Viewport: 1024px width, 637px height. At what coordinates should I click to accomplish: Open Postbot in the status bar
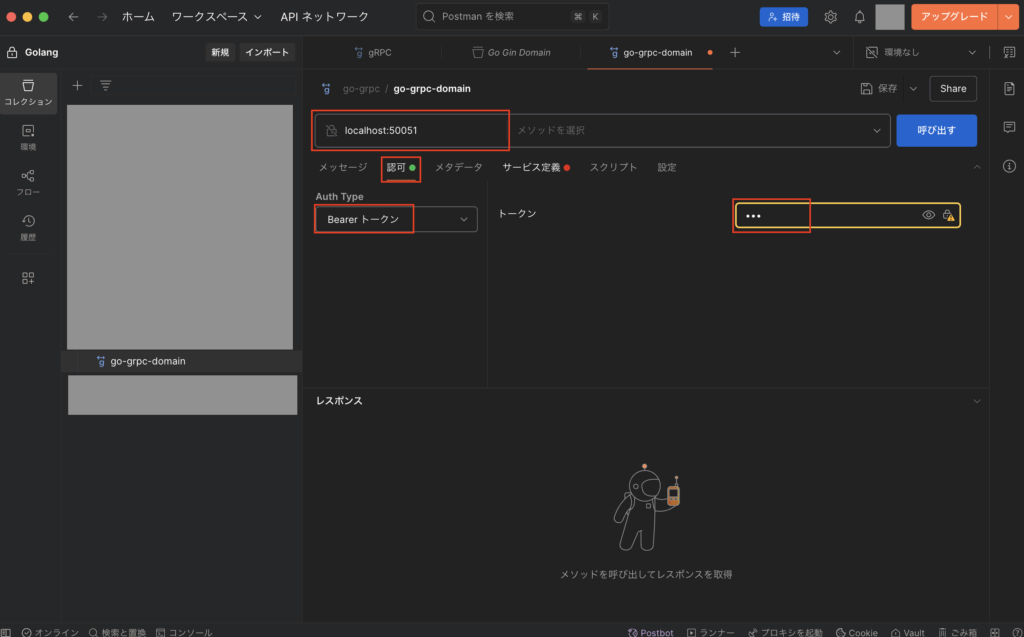click(x=650, y=632)
